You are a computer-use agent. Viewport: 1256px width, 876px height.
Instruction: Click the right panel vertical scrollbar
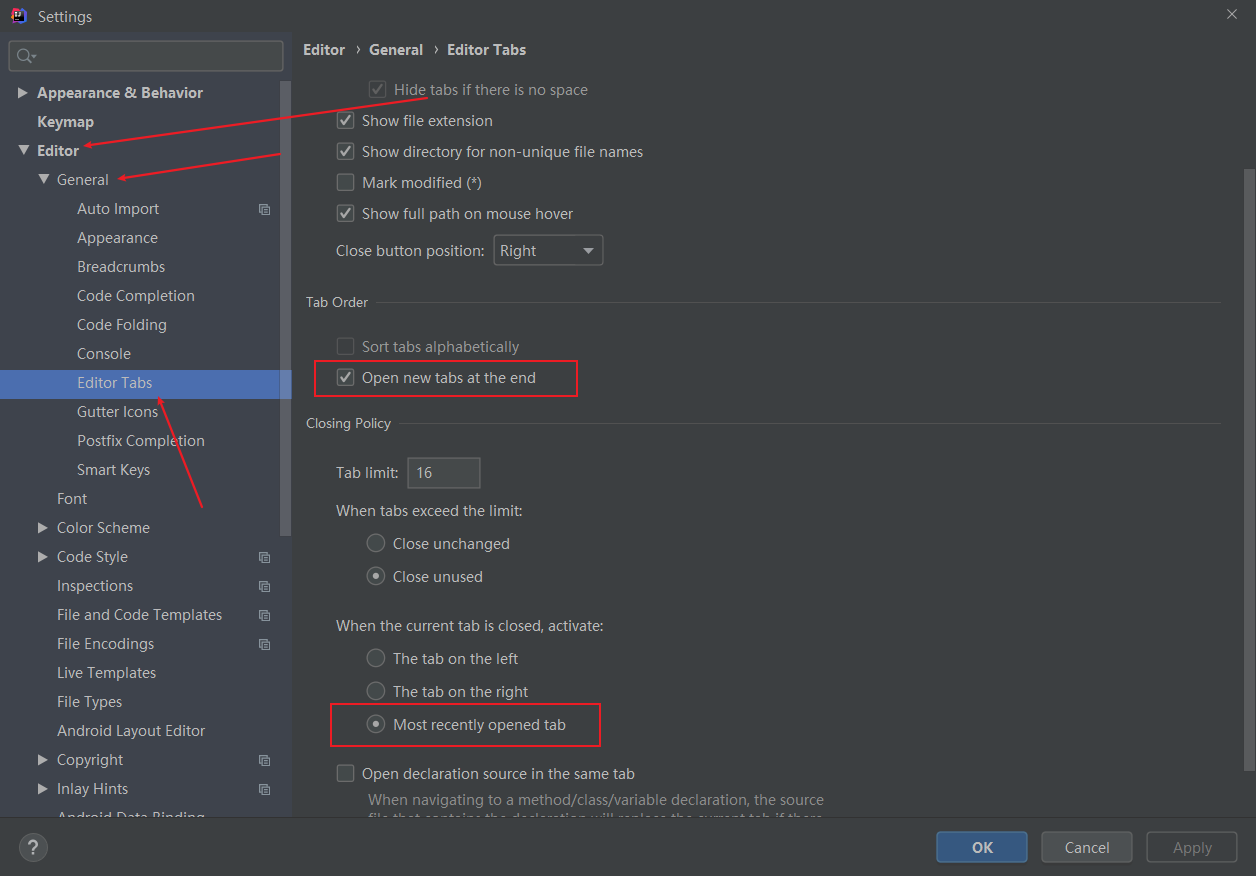[1248, 470]
